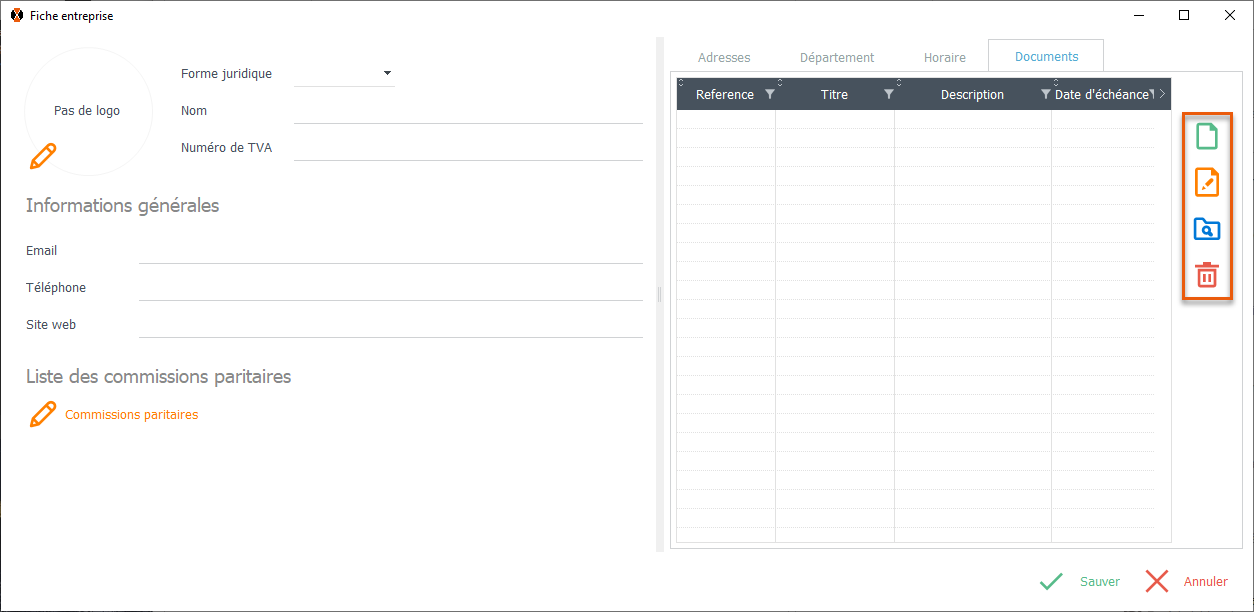
Task: Open filter for Titre column
Action: 888,95
